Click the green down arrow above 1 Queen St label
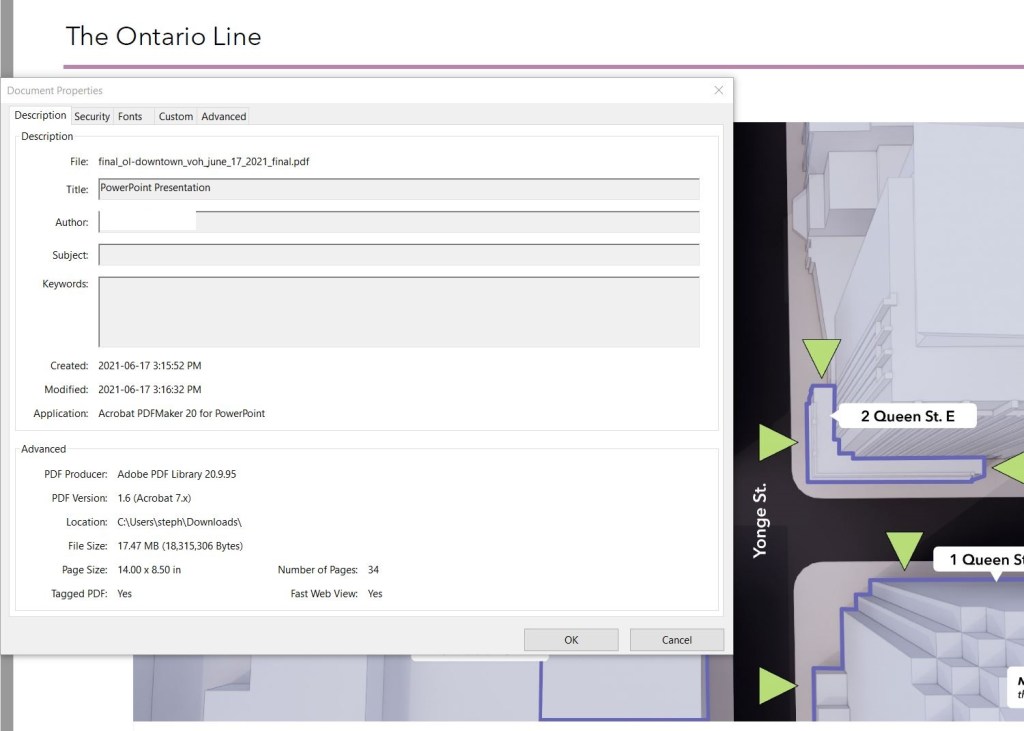The image size is (1024, 731). 904,550
